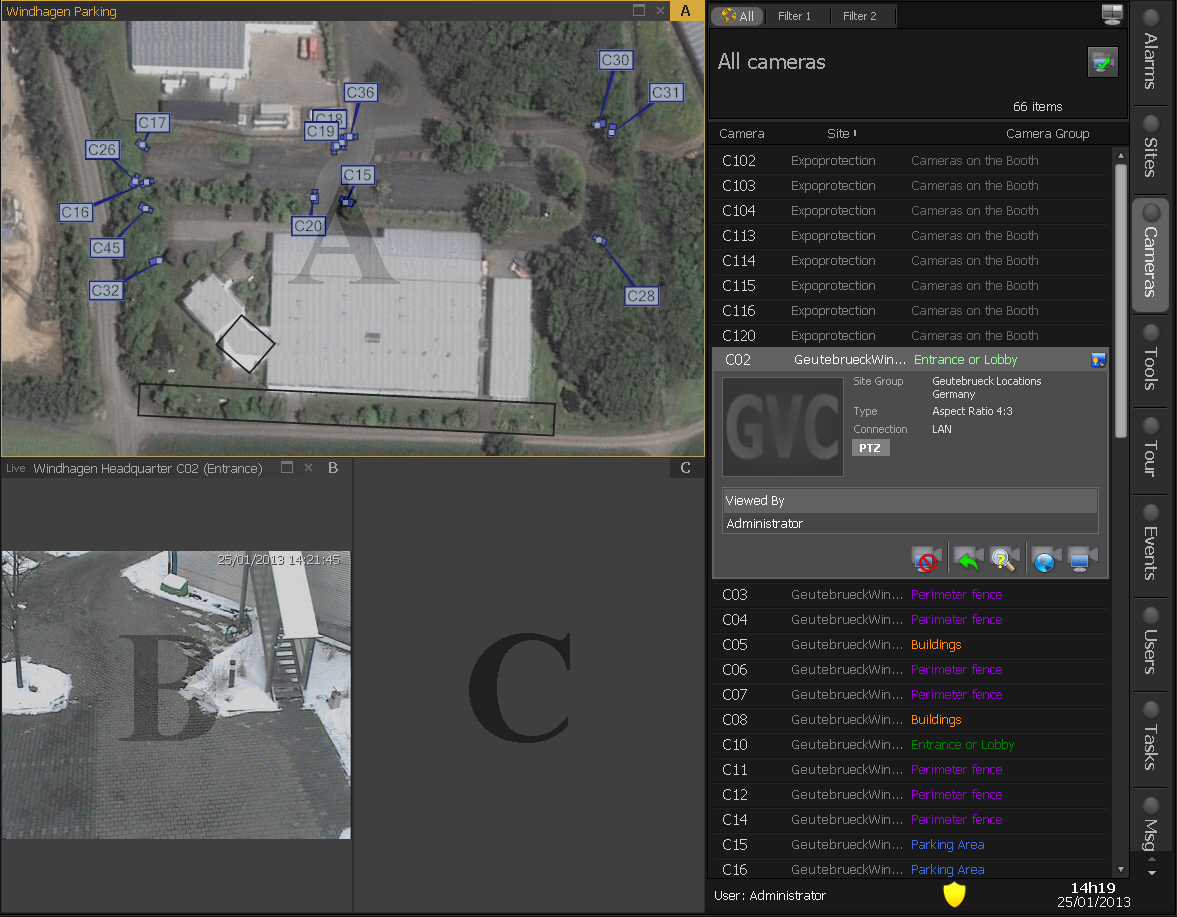Image resolution: width=1177 pixels, height=917 pixels.
Task: Click the C28 camera marker on map
Action: pyautogui.click(x=641, y=296)
